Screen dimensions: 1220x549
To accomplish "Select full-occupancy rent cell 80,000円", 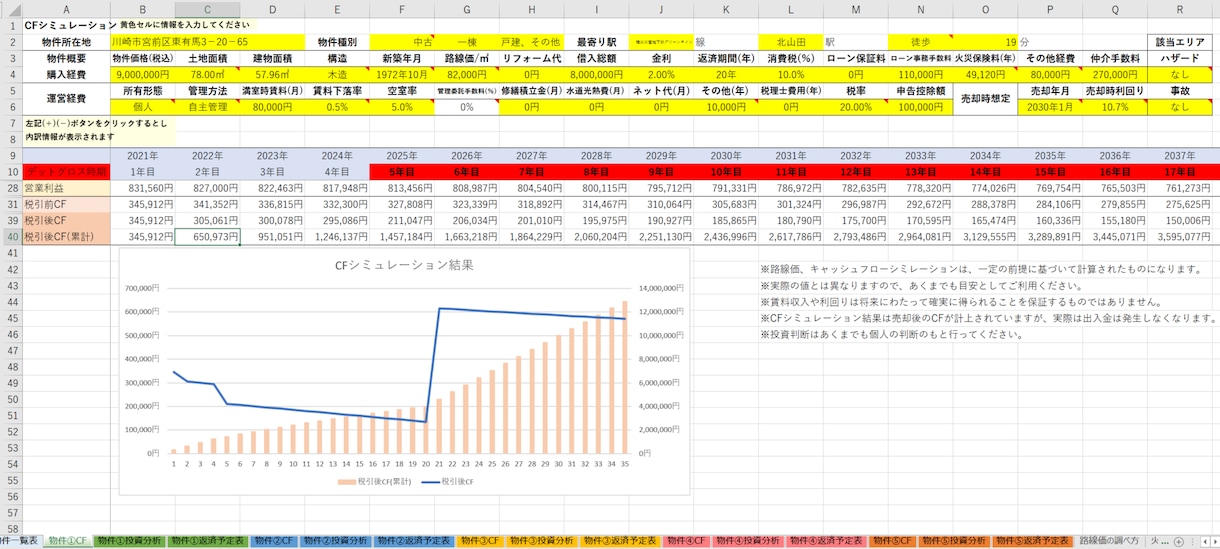I will coord(272,107).
